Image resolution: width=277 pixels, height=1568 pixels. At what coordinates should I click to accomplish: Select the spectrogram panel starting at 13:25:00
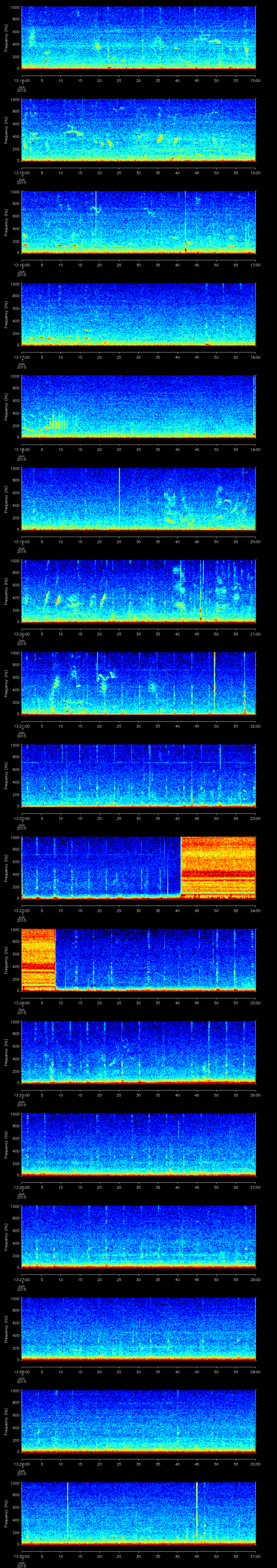coord(139,1052)
